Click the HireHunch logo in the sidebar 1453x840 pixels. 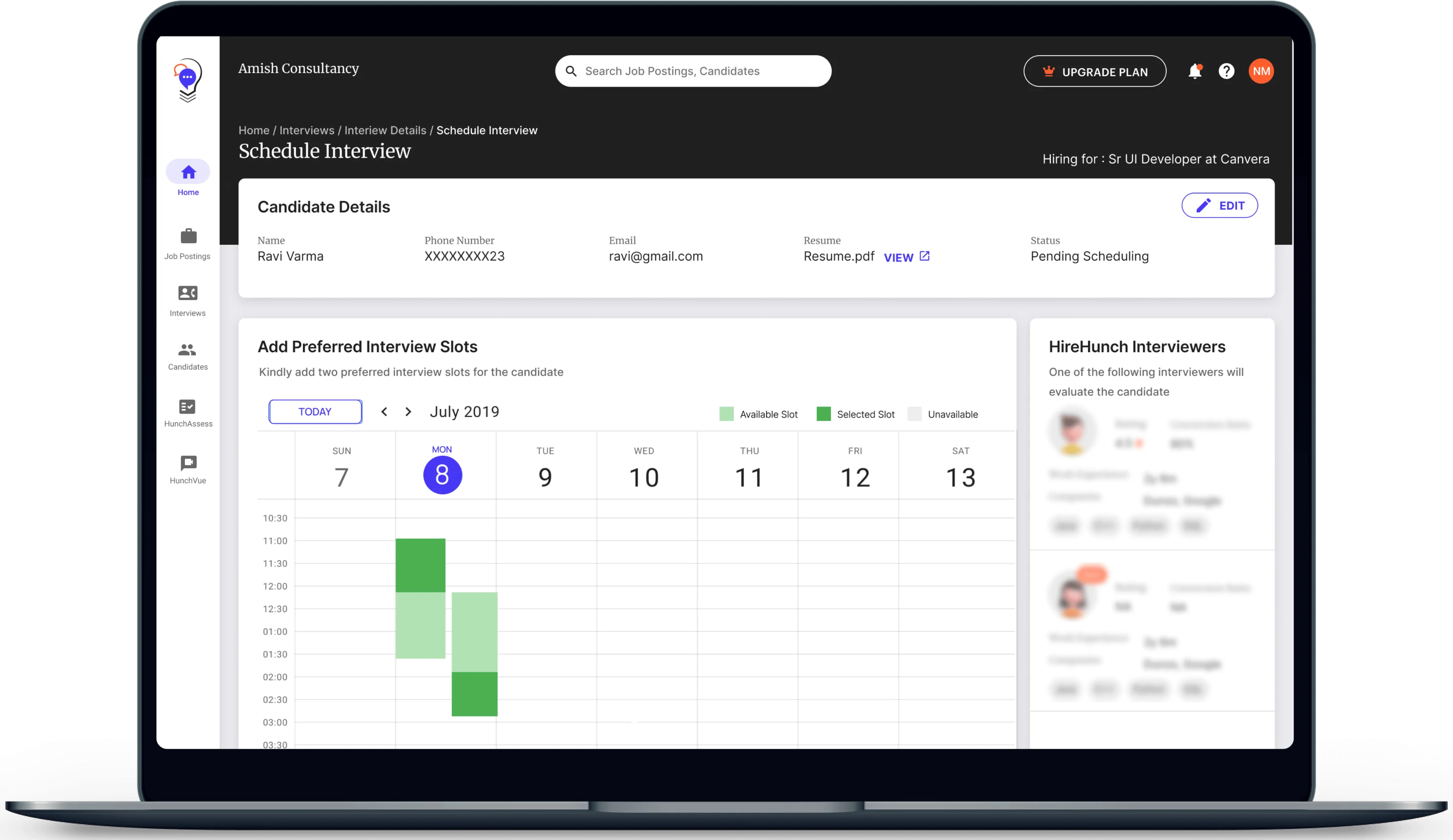click(187, 81)
